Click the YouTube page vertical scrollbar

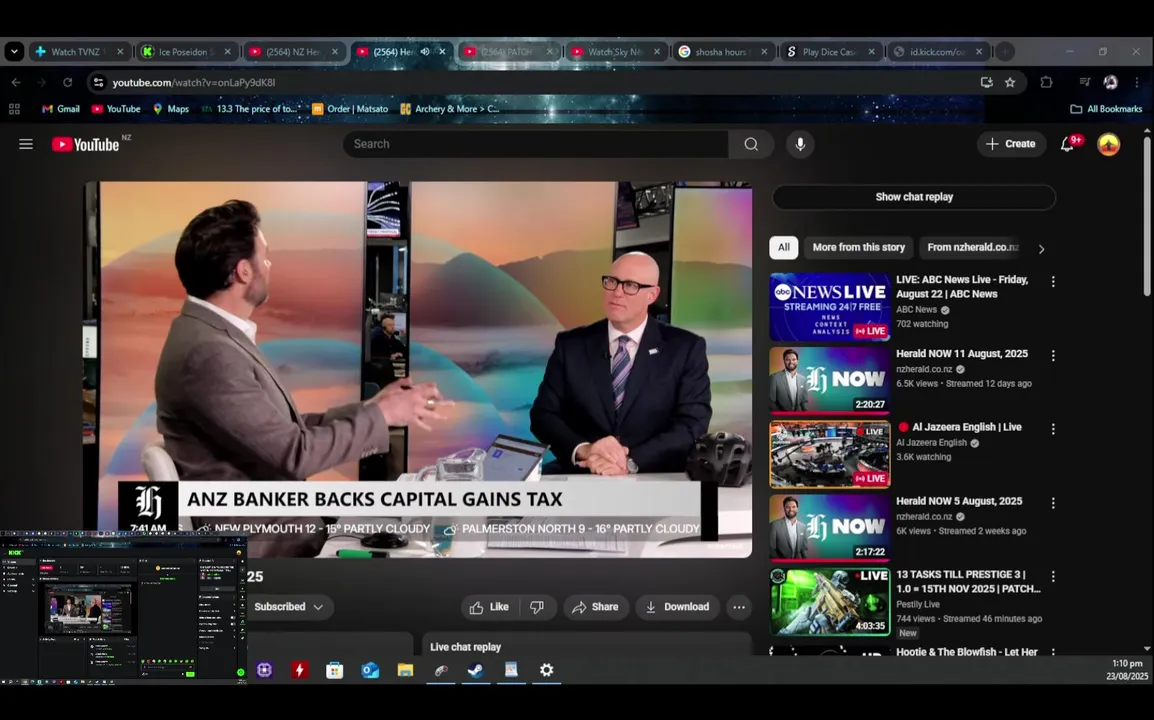point(1147,217)
